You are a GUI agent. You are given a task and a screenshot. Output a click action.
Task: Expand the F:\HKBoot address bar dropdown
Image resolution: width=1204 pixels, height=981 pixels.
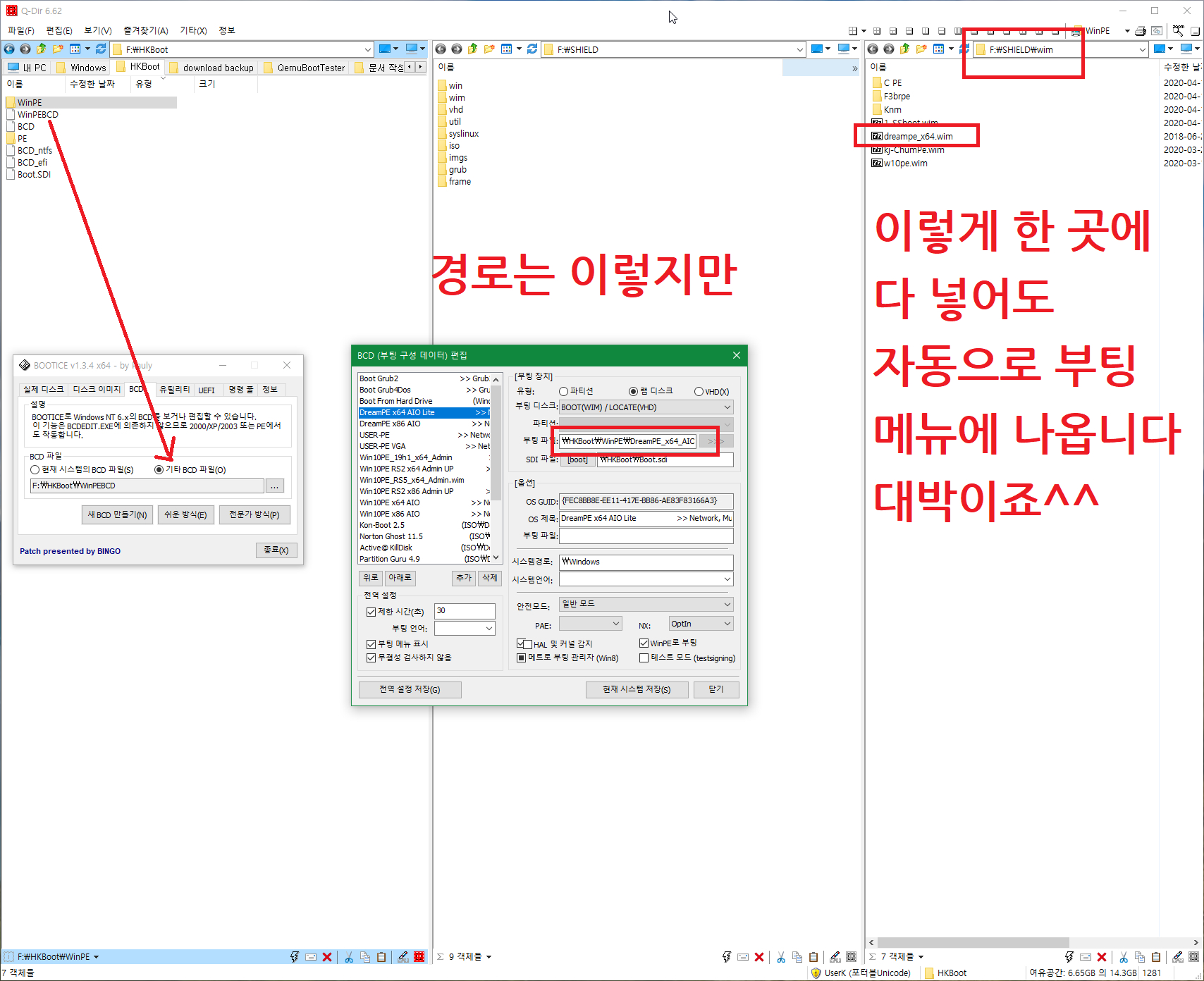(x=367, y=49)
